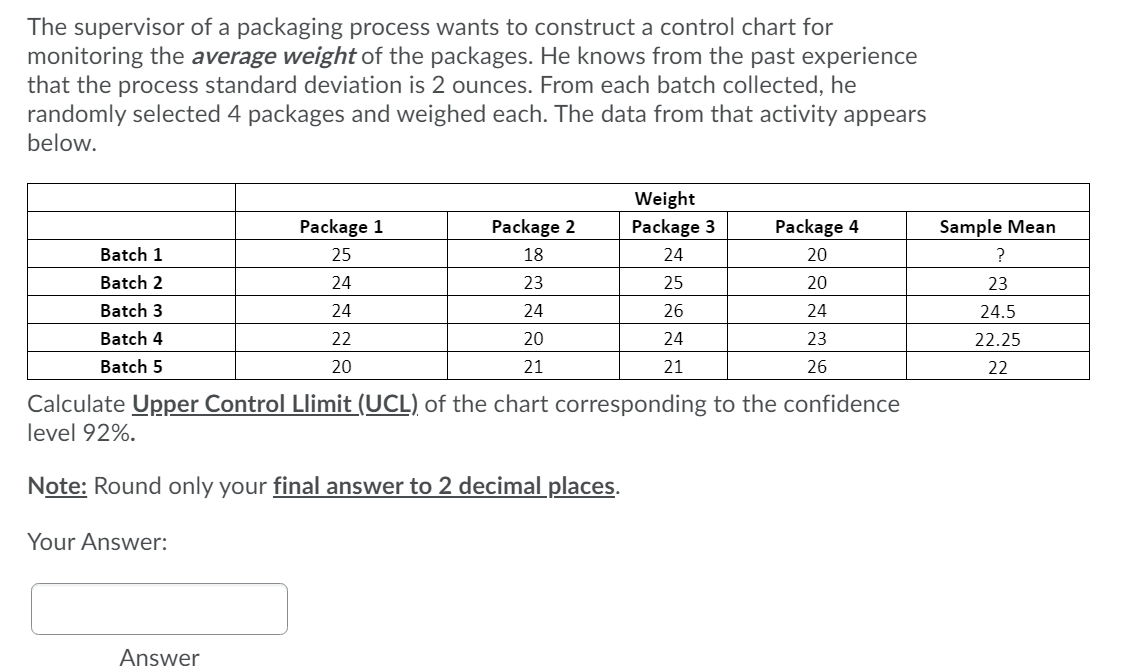Select the question mark in Batch 1 Sample Mean

(996, 254)
